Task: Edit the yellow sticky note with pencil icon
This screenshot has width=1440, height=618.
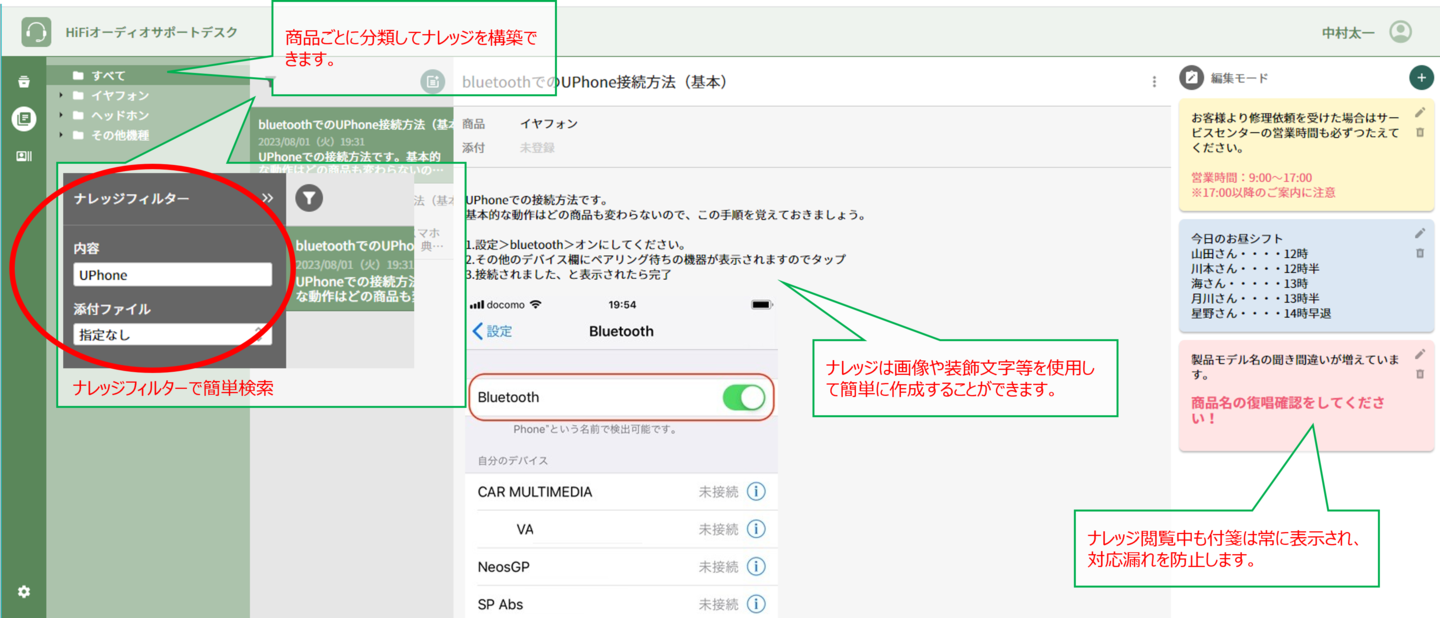Action: click(1420, 113)
